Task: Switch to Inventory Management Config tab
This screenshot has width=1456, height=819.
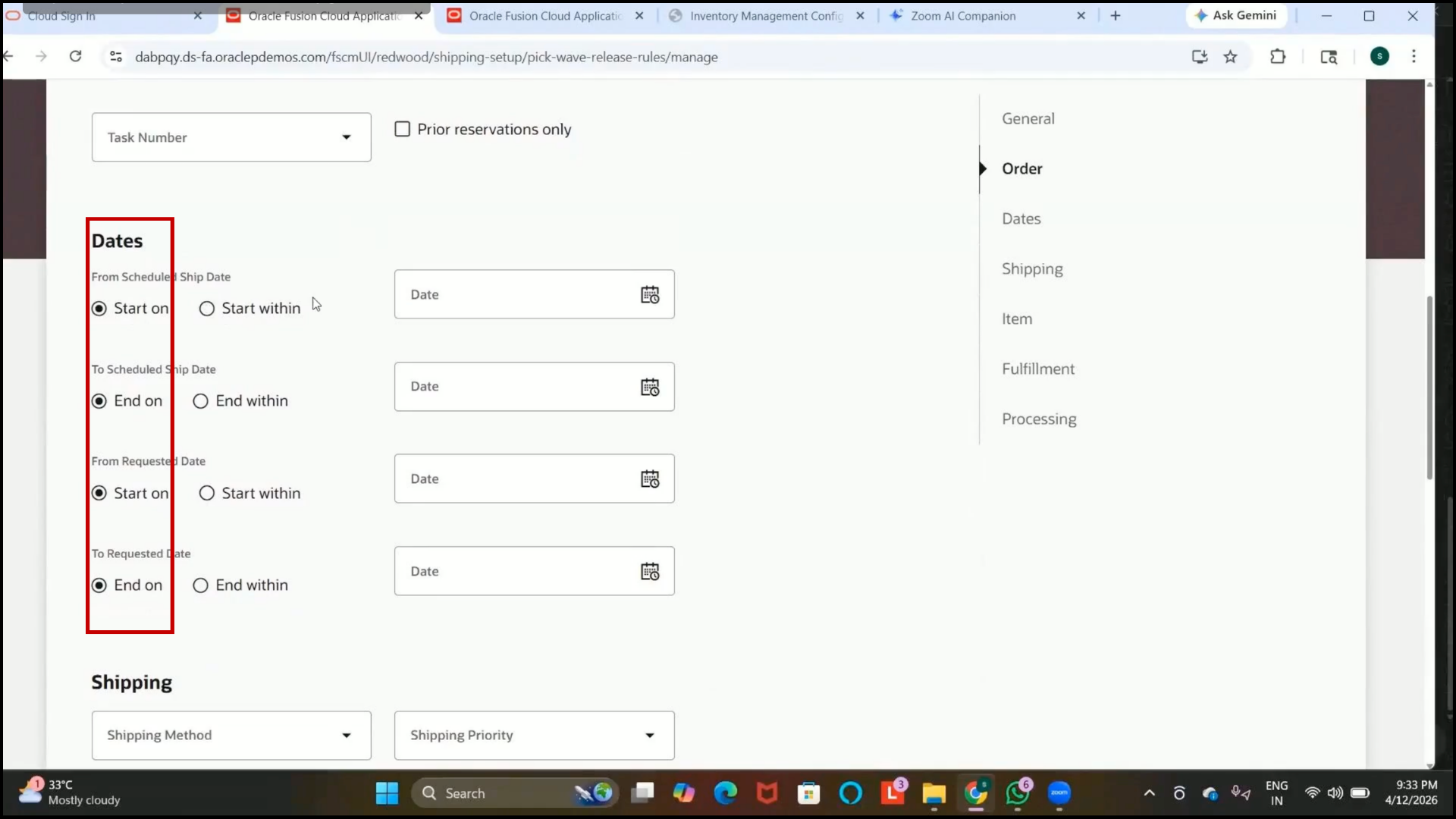Action: pyautogui.click(x=766, y=16)
